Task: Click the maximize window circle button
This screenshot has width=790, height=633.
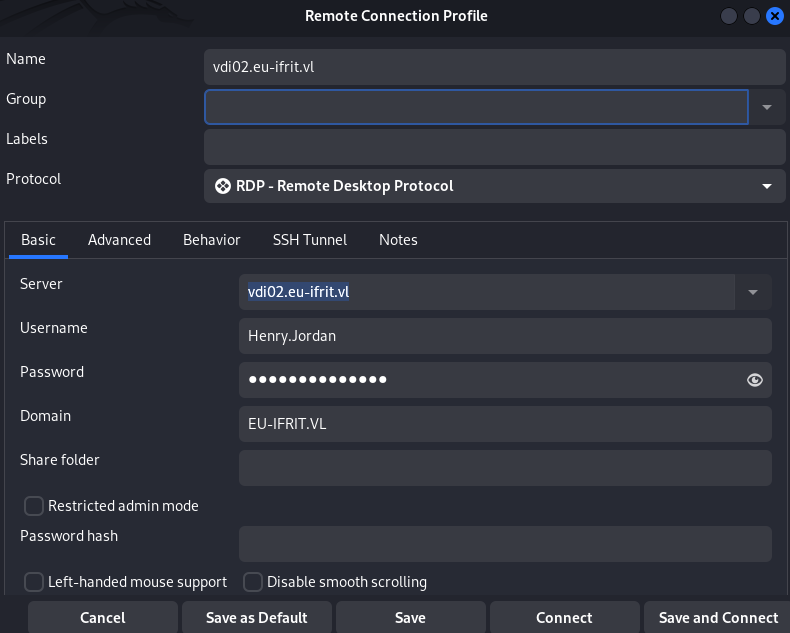Action: 751,16
